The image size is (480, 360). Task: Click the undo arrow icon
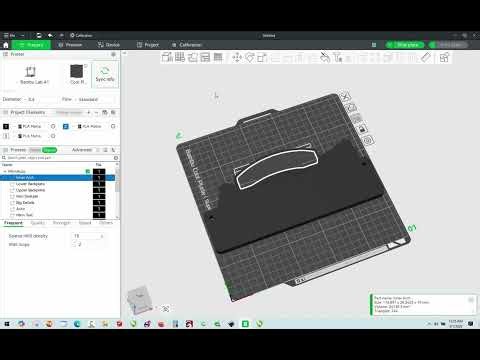(x=50, y=35)
